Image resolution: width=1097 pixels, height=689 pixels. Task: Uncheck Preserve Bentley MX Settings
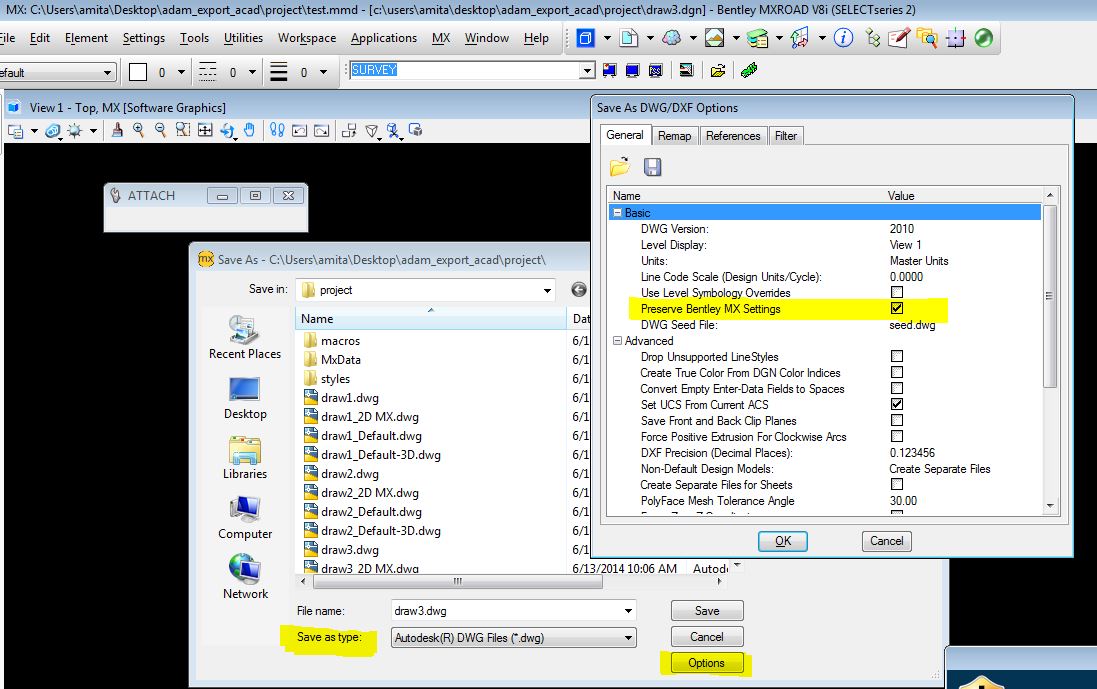897,308
